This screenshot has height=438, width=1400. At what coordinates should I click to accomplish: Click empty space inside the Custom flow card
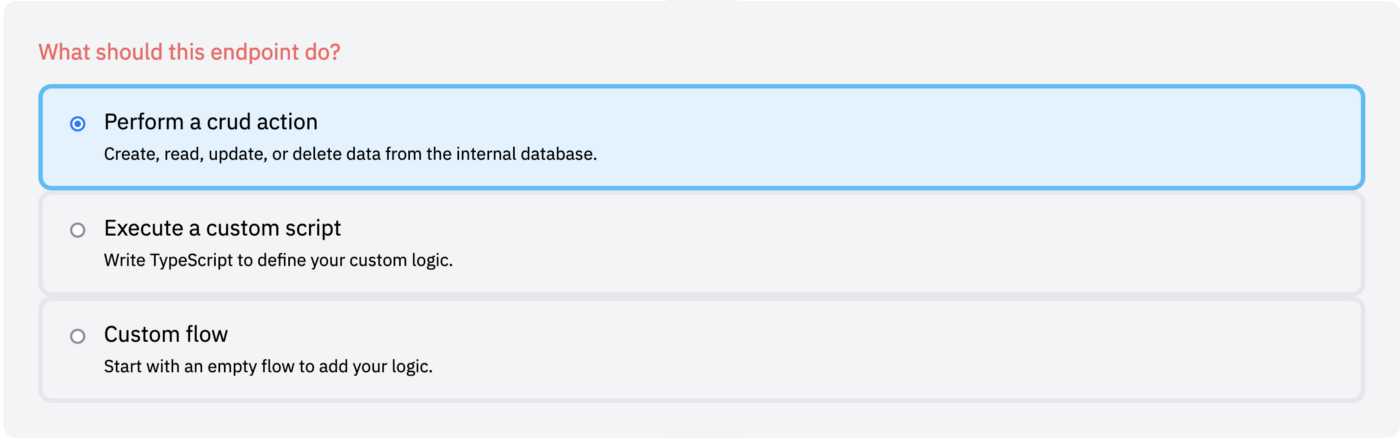(x=950, y=350)
